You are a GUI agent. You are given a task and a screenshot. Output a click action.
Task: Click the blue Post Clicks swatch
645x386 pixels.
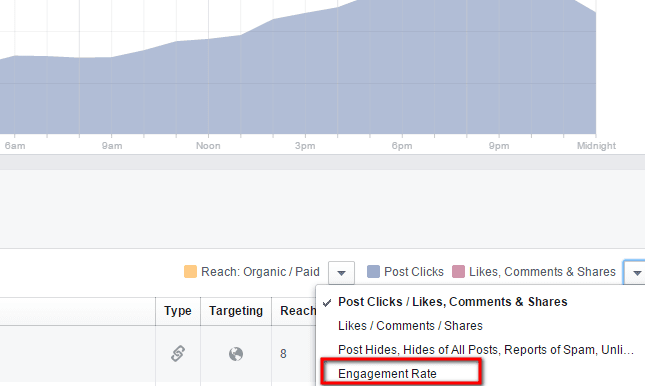click(x=373, y=272)
